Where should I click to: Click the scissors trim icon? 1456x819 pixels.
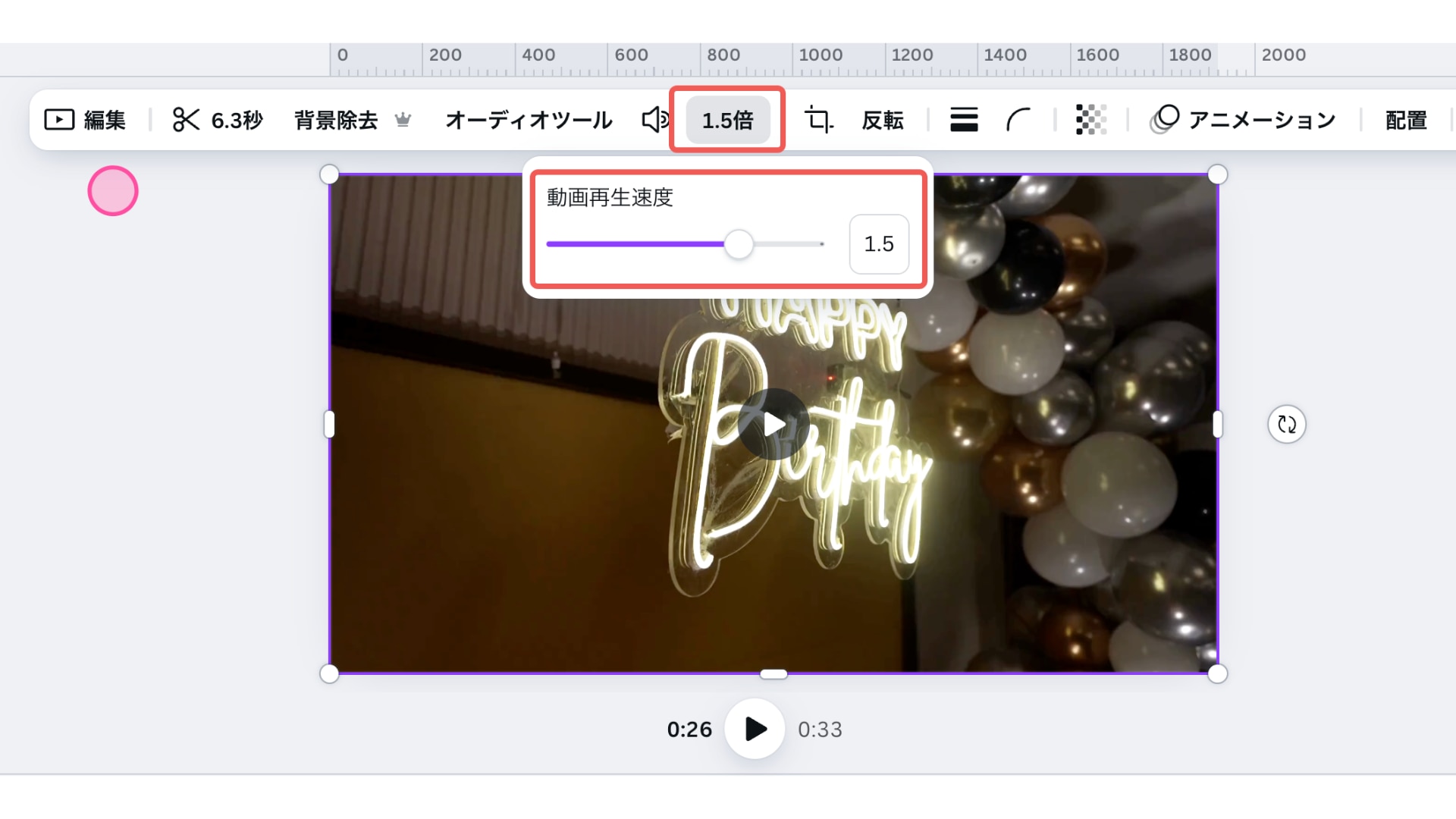tap(186, 120)
